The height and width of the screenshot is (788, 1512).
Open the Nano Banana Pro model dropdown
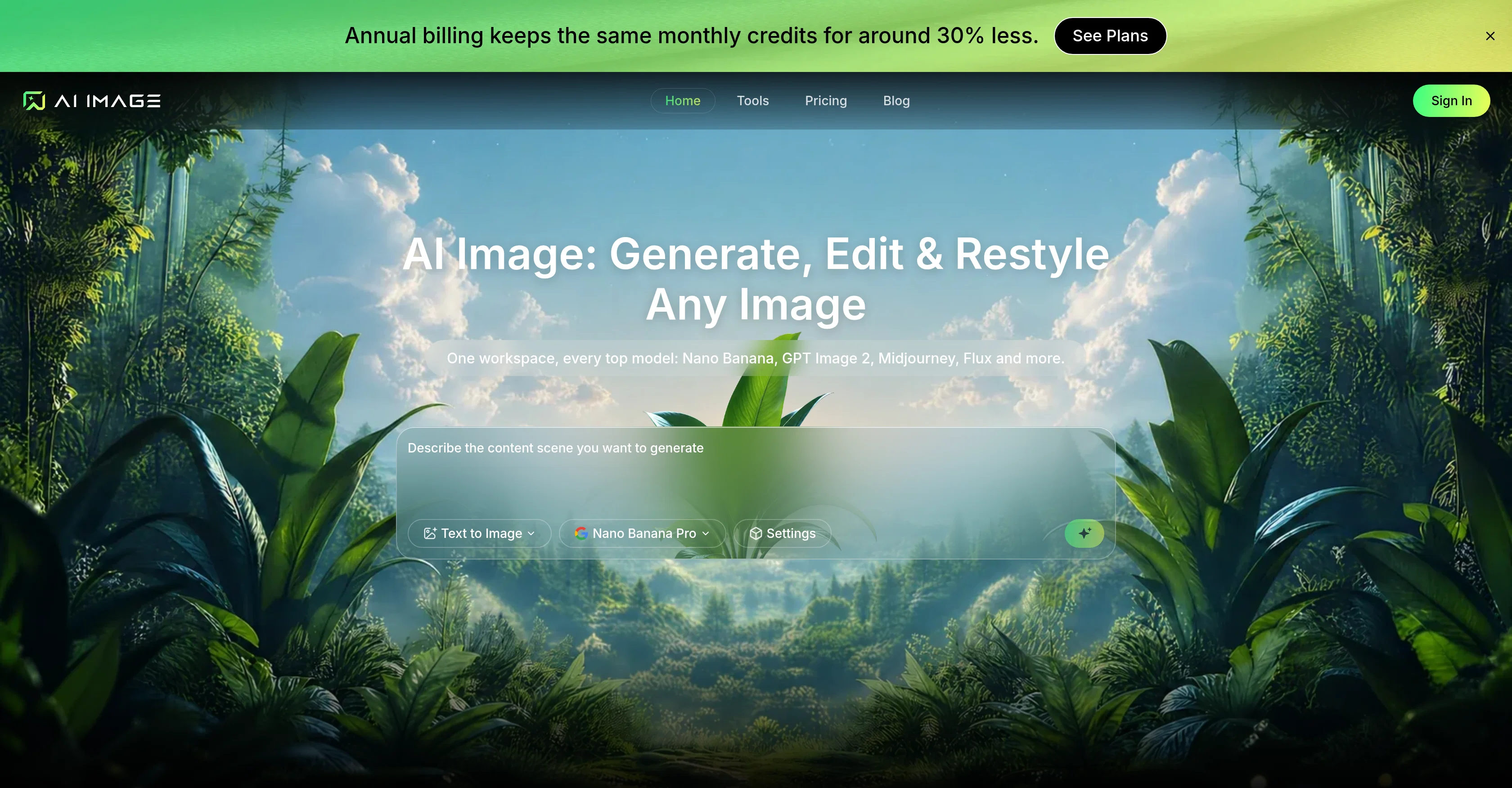(x=642, y=533)
